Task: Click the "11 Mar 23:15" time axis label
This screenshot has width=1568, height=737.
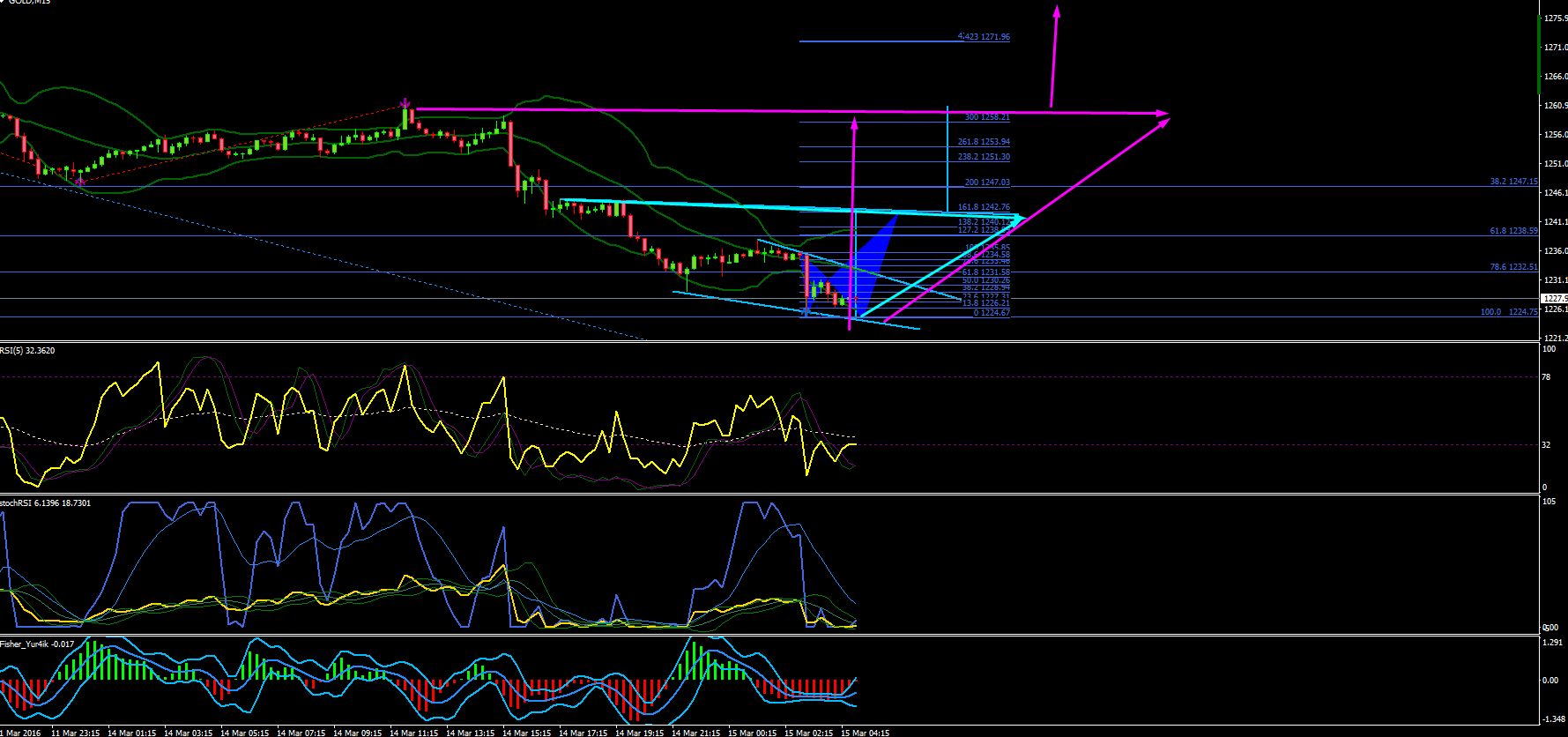Action: point(76,733)
